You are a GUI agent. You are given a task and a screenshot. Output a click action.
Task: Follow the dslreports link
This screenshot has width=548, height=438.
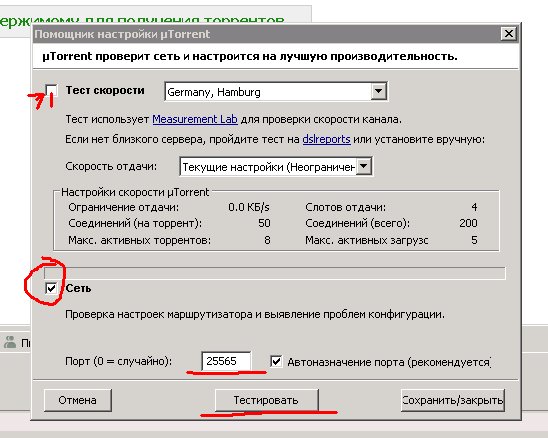(x=326, y=139)
